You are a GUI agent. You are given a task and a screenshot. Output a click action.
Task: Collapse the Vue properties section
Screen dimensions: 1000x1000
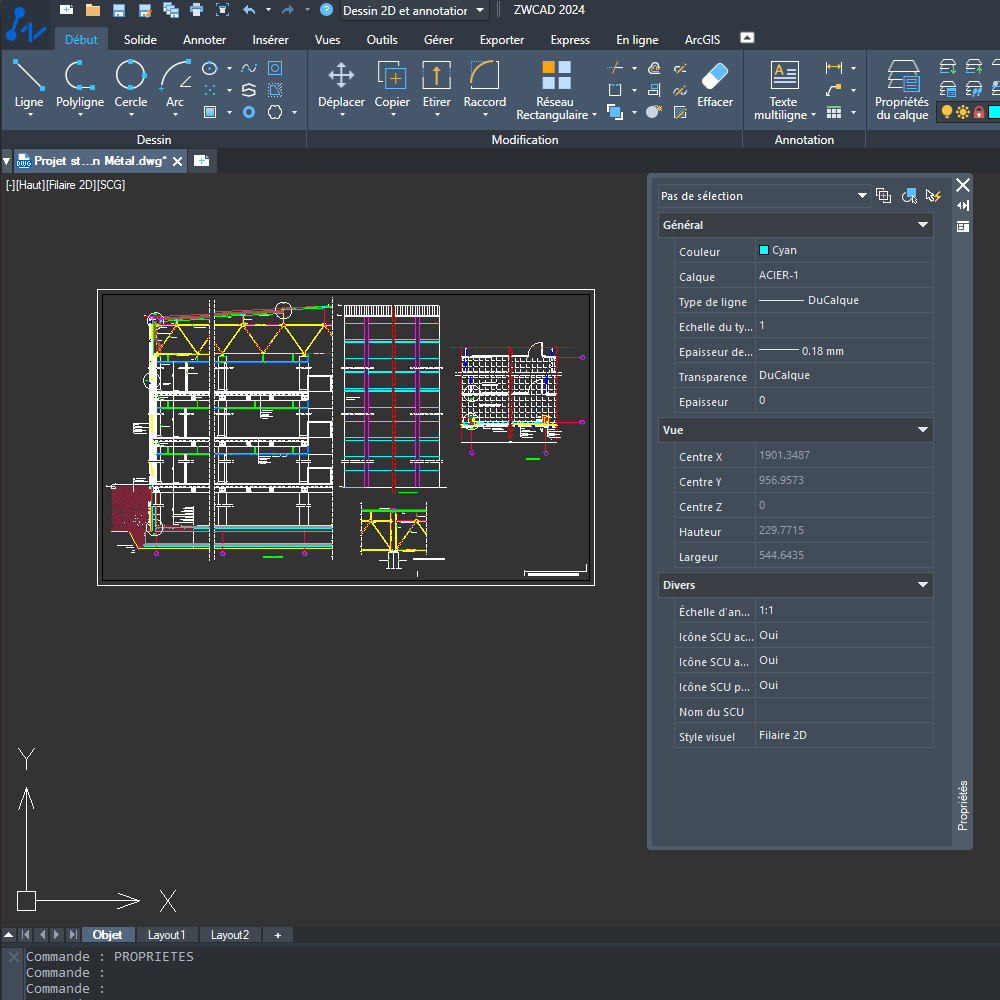coord(922,430)
